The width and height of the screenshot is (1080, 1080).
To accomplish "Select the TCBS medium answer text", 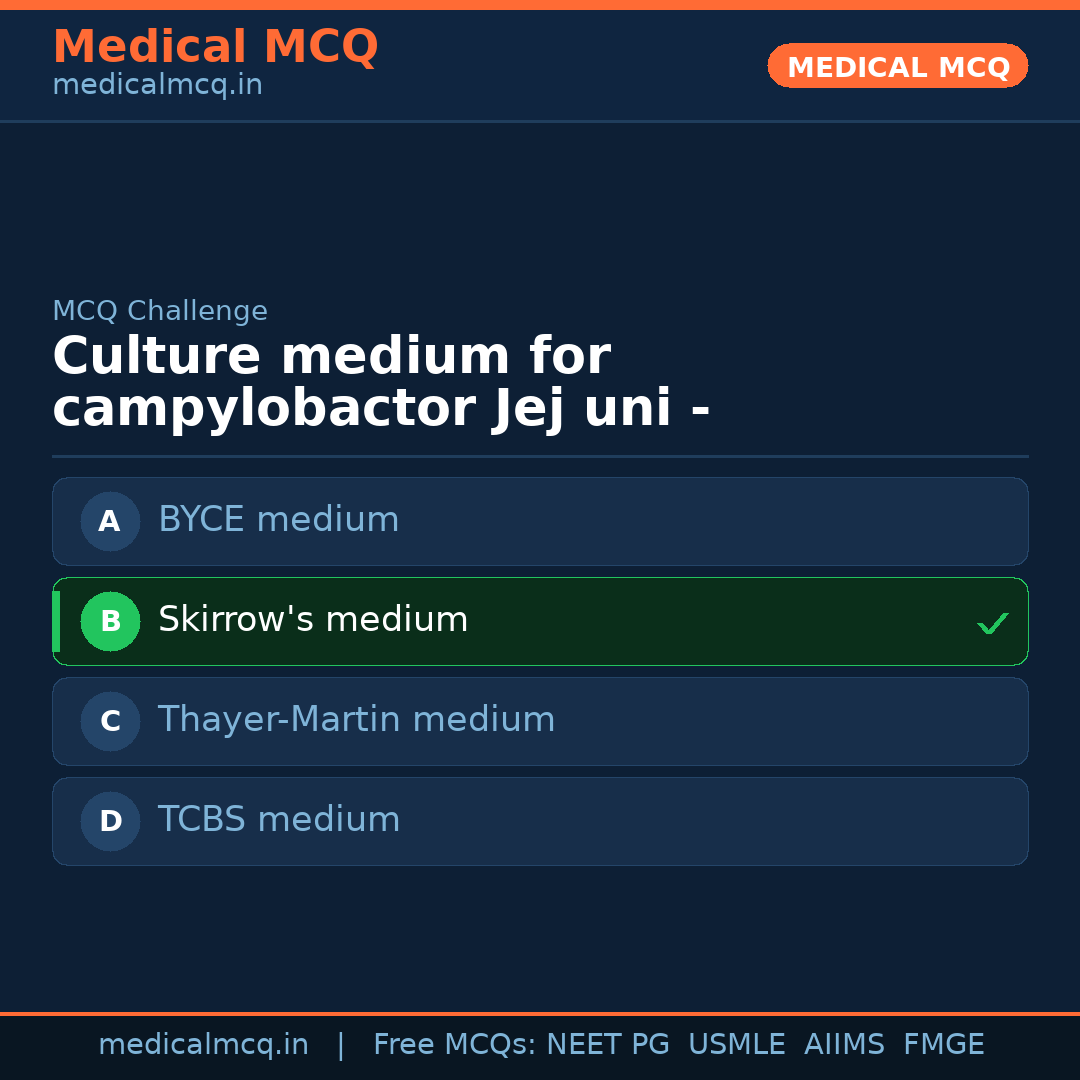I will click(279, 820).
